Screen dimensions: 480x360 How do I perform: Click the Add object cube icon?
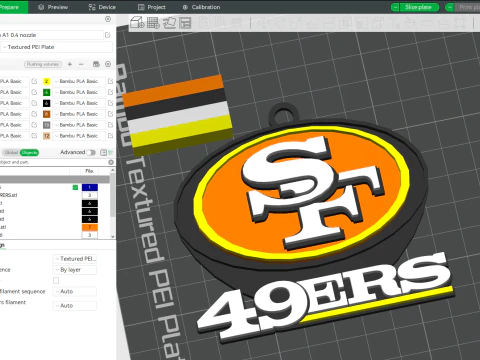point(137,23)
